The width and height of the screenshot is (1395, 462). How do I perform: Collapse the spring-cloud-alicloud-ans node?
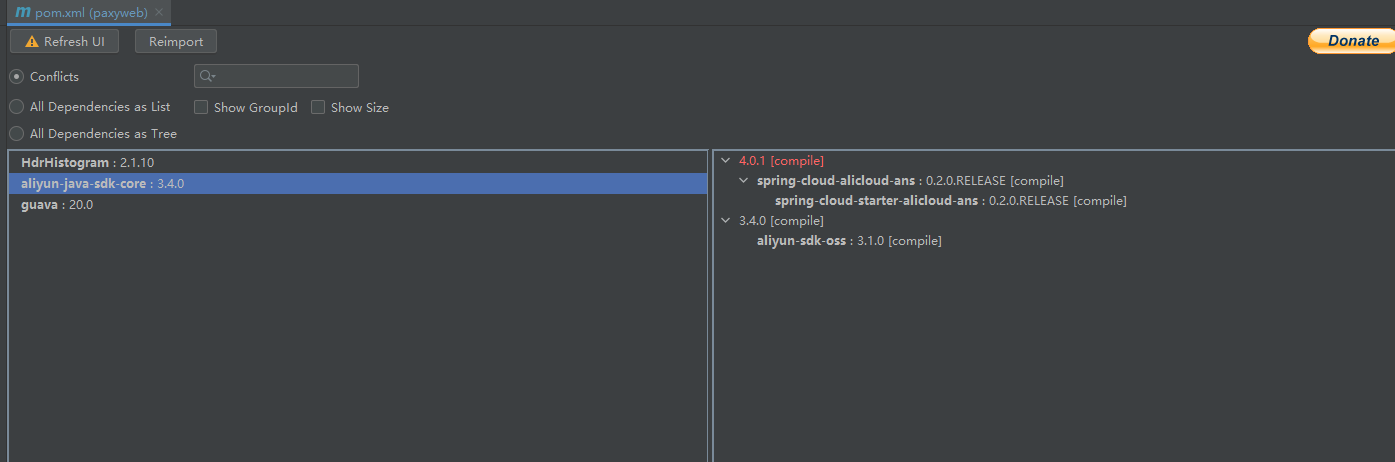[743, 181]
